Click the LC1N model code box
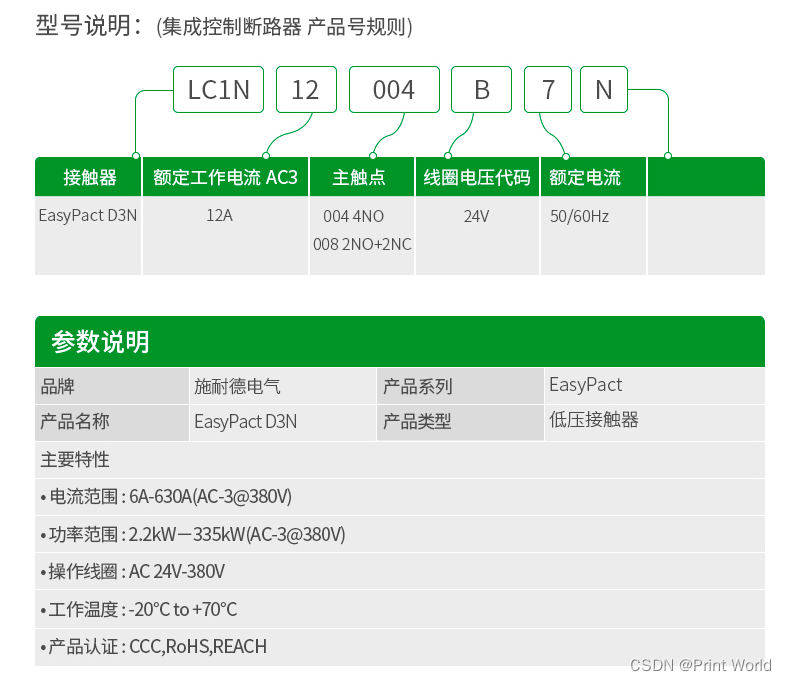Image resolution: width=787 pixels, height=681 pixels. coord(218,90)
